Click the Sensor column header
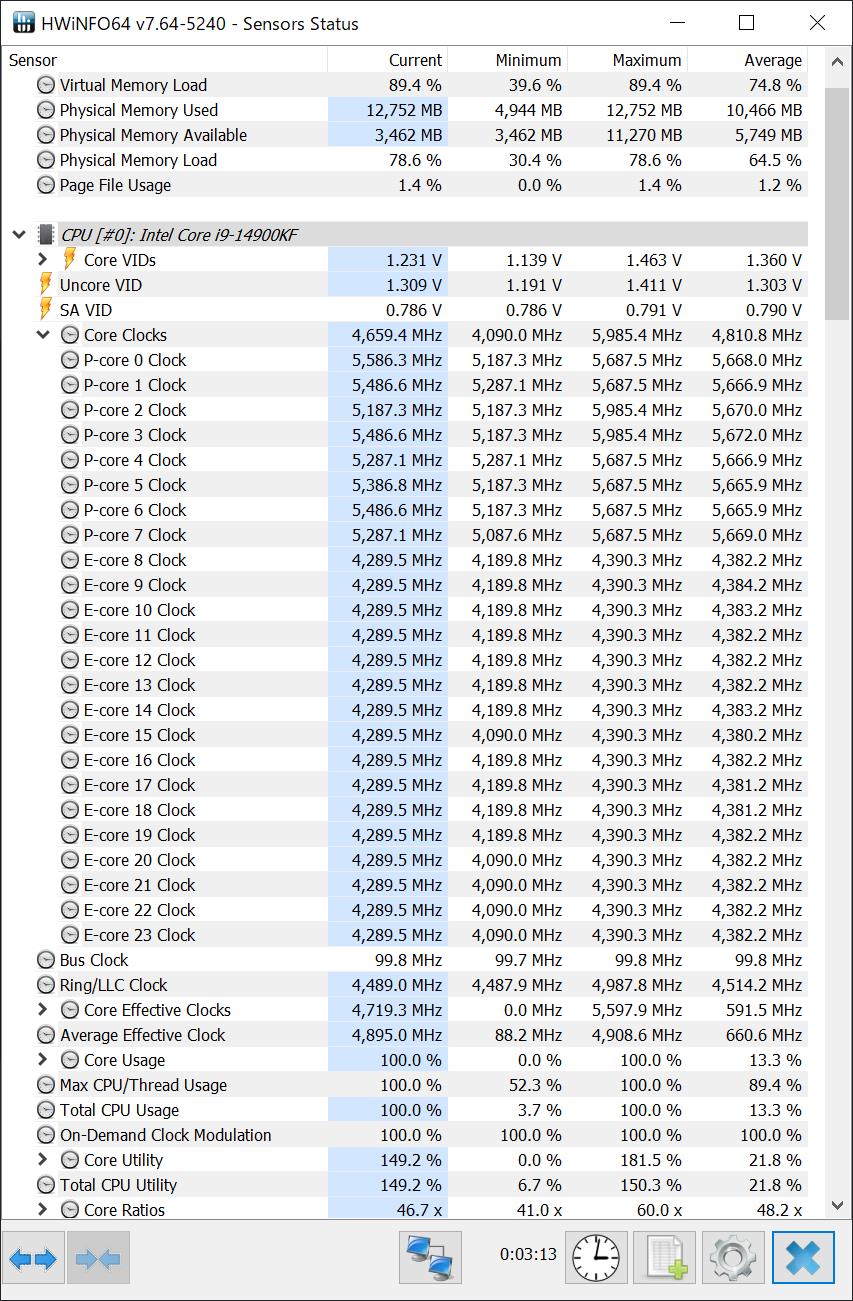This screenshot has height=1301, width=853. coord(165,60)
